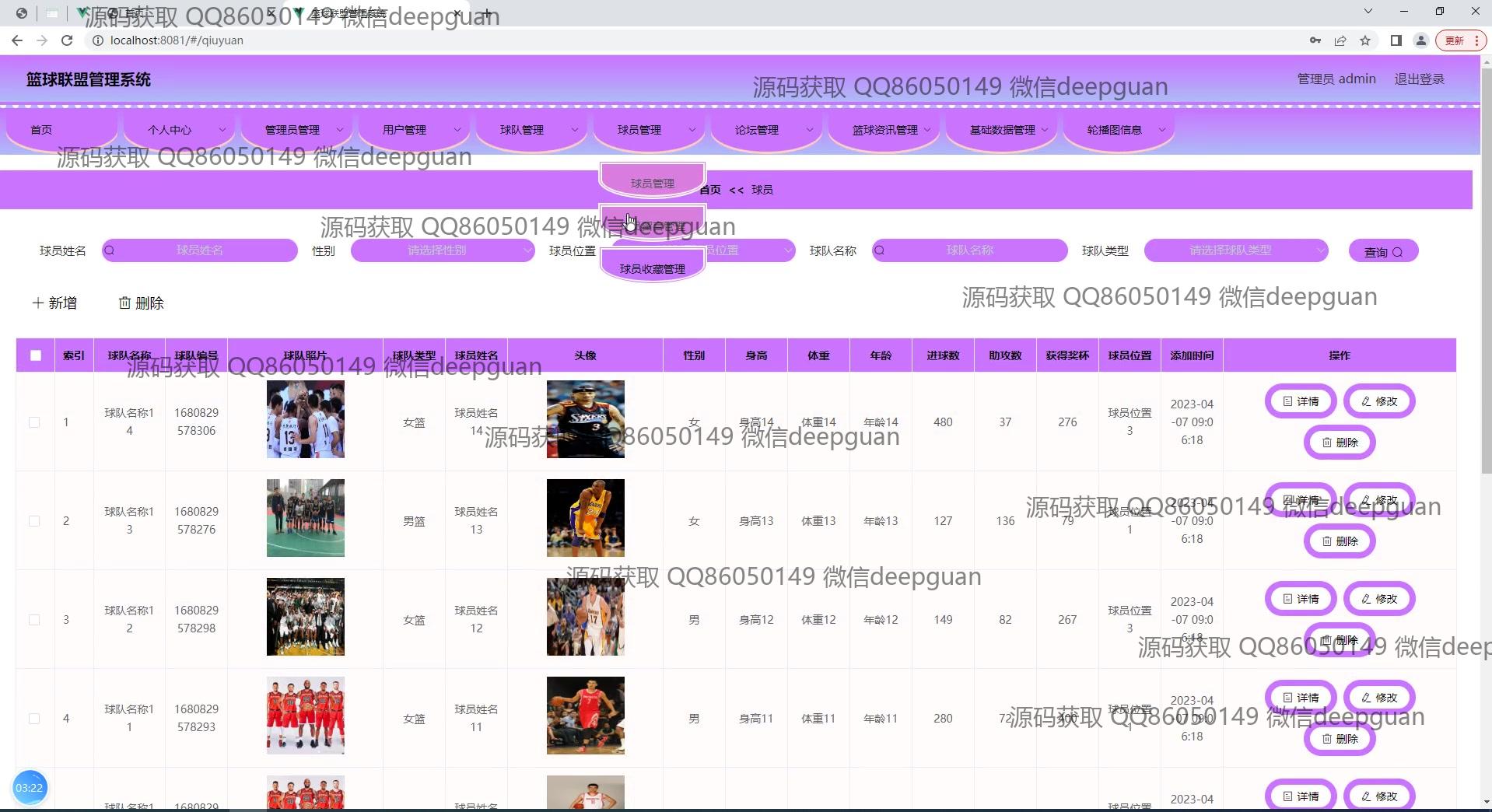Click the 查询 search button

[1383, 251]
